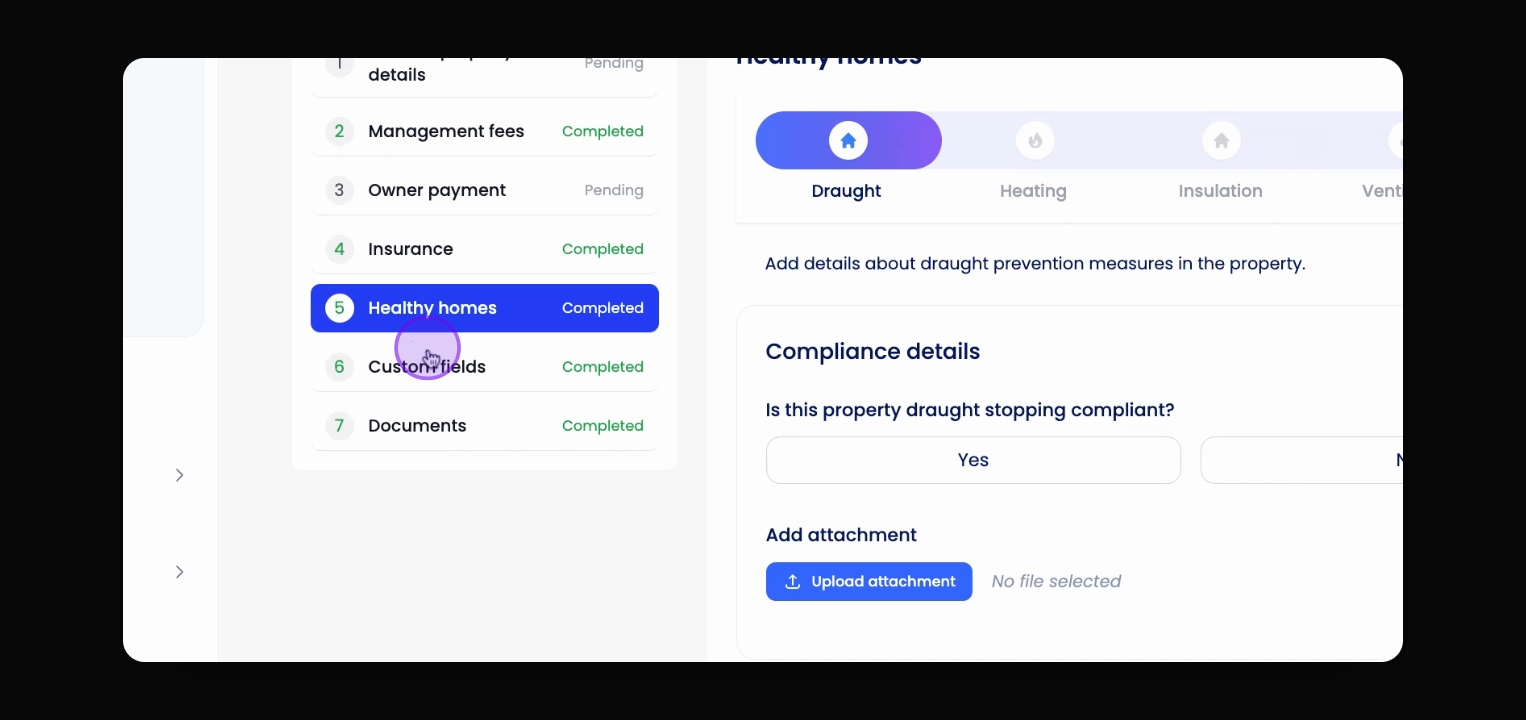Image resolution: width=1526 pixels, height=720 pixels.
Task: Click step number 2 circle
Action: pos(339,131)
